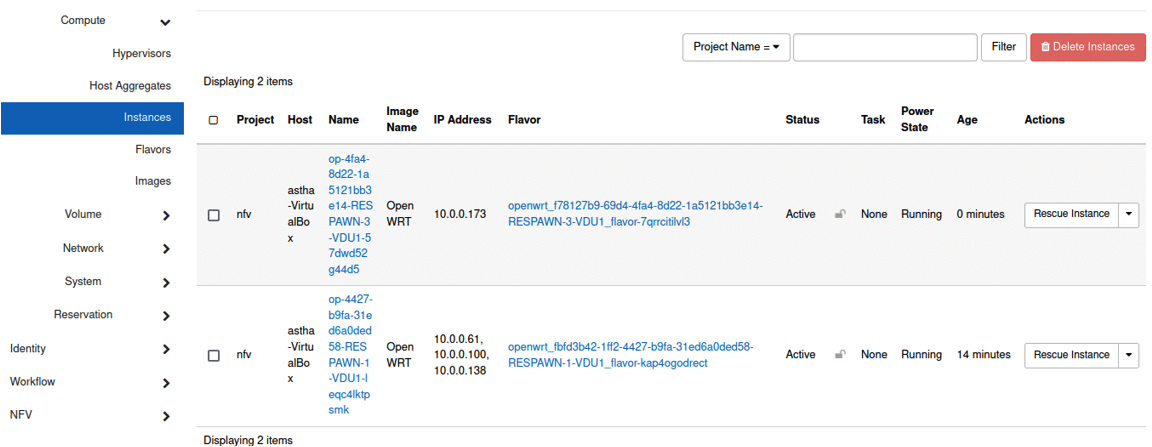Expand the Network sidebar section
Image resolution: width=1152 pixels, height=447 pixels.
pos(166,249)
